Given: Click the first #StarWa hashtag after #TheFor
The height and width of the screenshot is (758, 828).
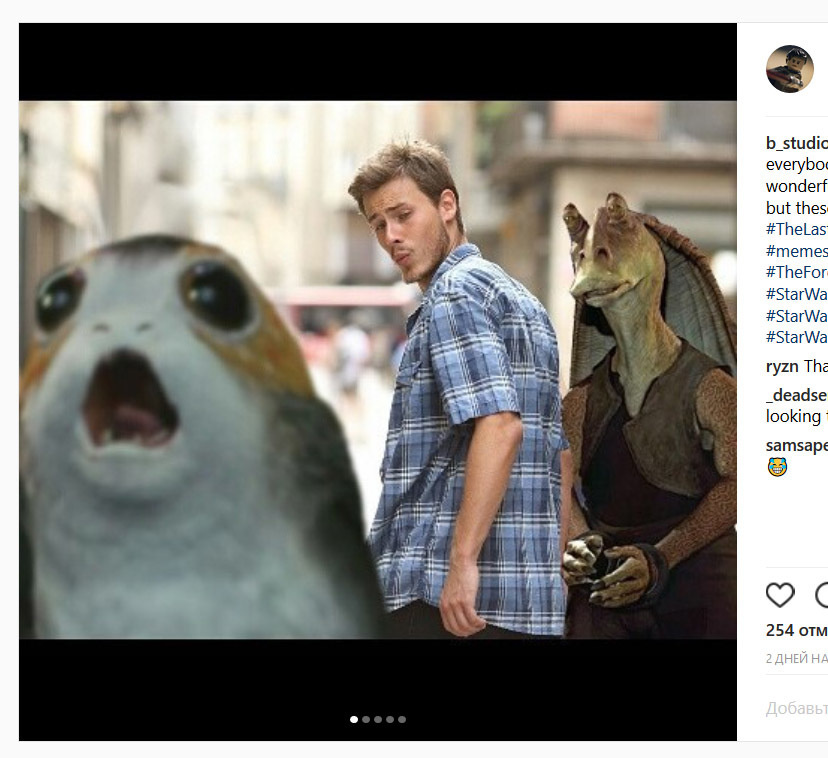Looking at the screenshot, I should click(797, 294).
